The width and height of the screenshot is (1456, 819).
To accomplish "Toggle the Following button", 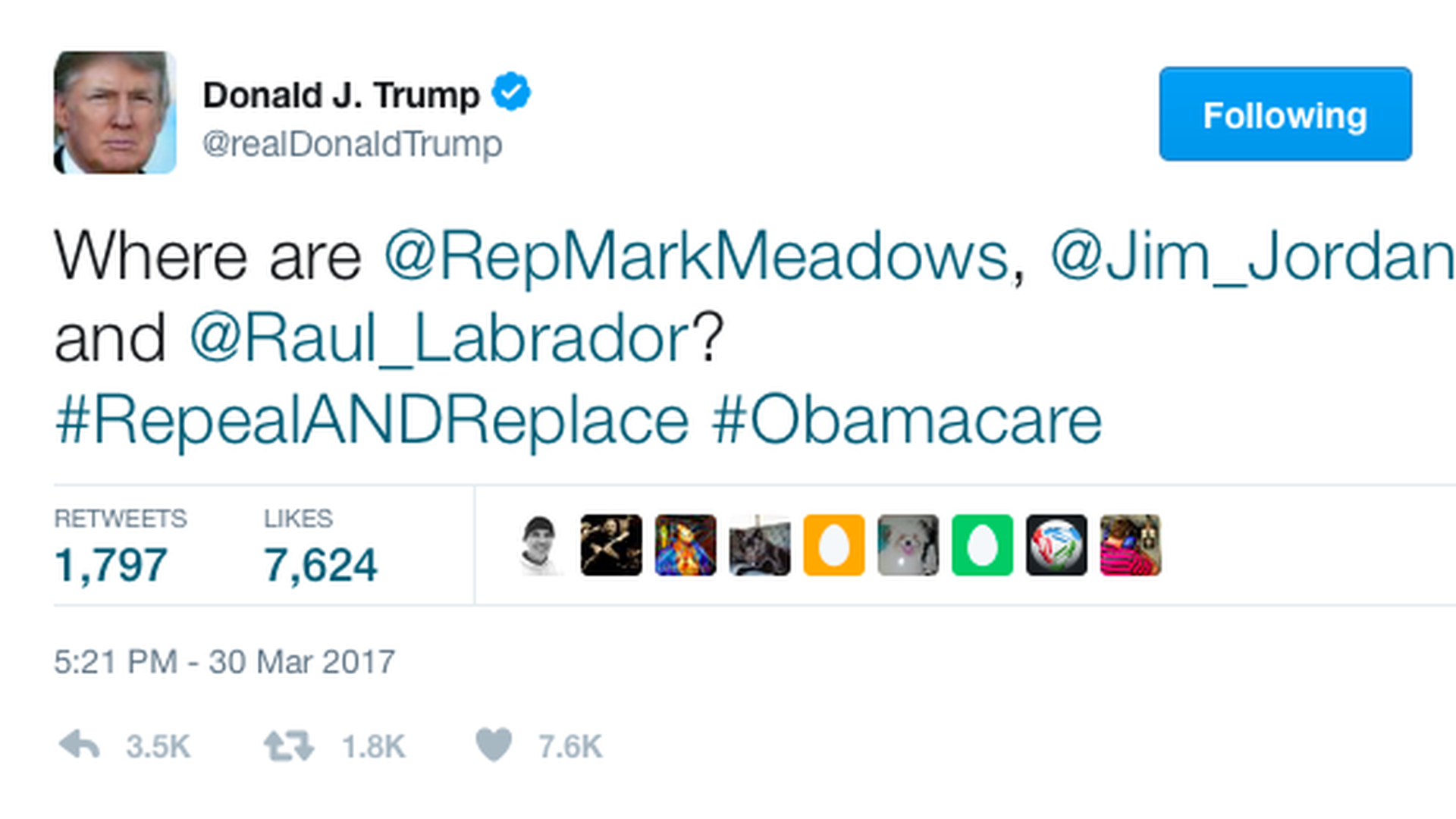I will (x=1285, y=114).
